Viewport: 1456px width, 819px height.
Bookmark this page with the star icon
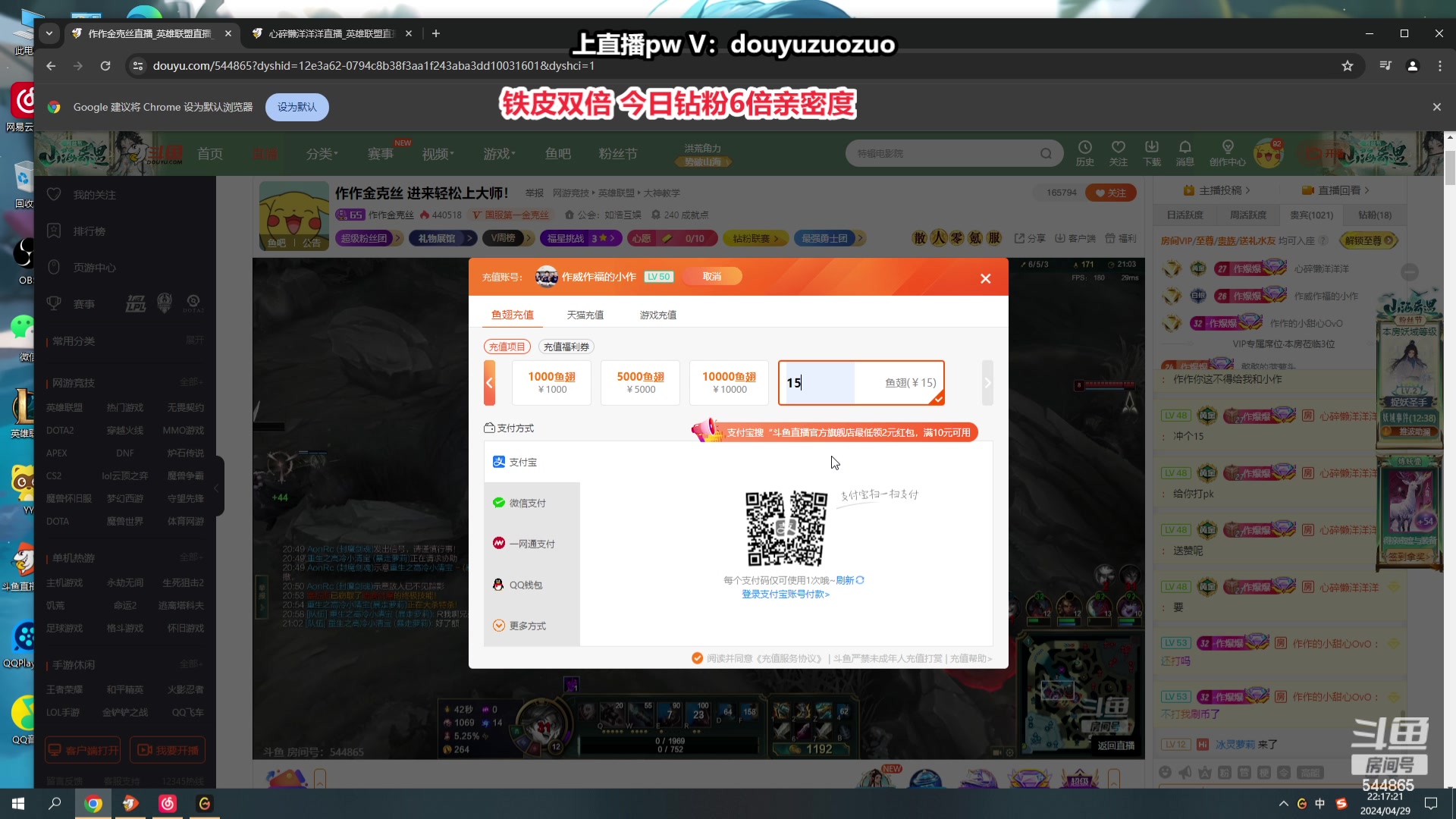[1347, 66]
